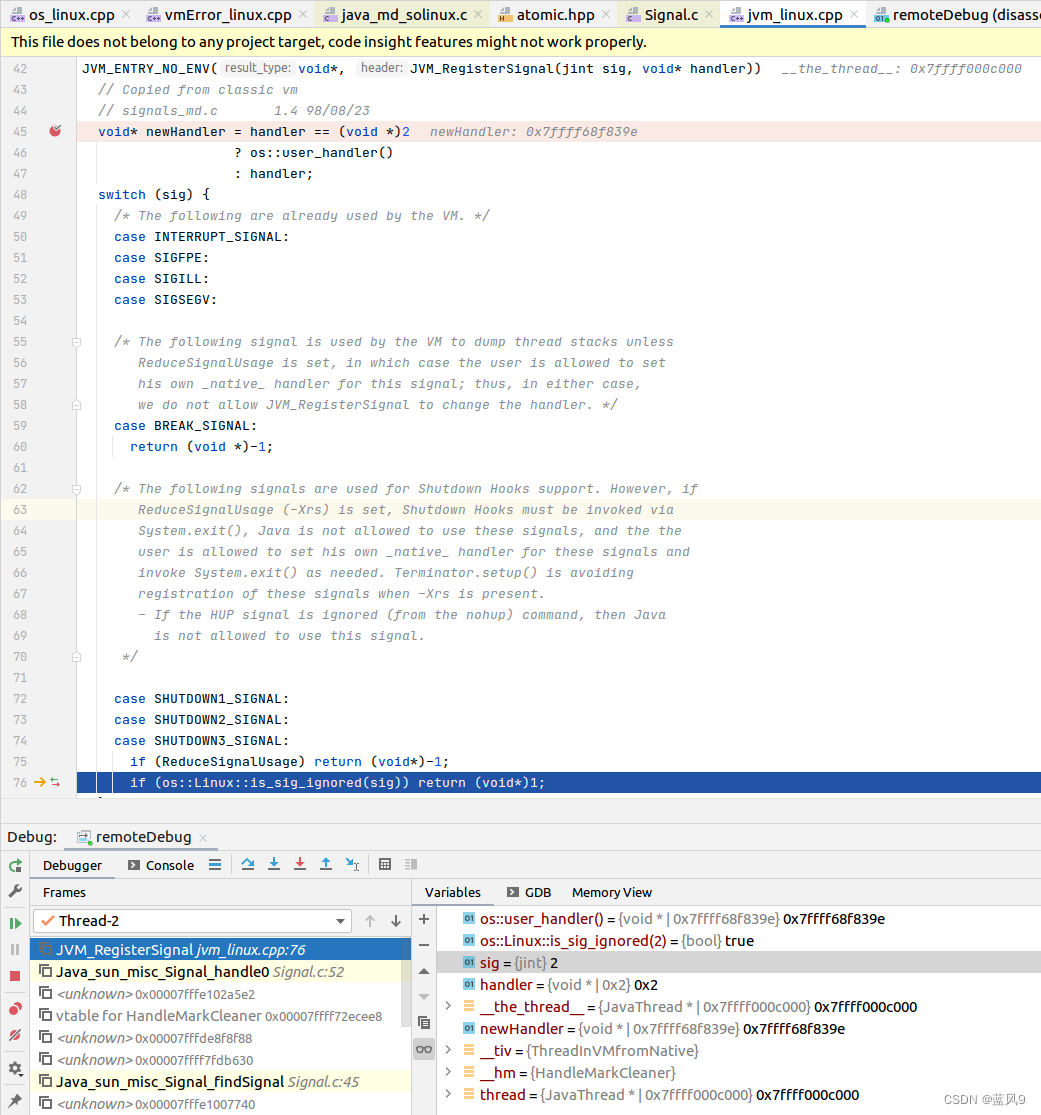Close the os_linux.cpp tab
This screenshot has width=1041, height=1115.
[x=126, y=14]
